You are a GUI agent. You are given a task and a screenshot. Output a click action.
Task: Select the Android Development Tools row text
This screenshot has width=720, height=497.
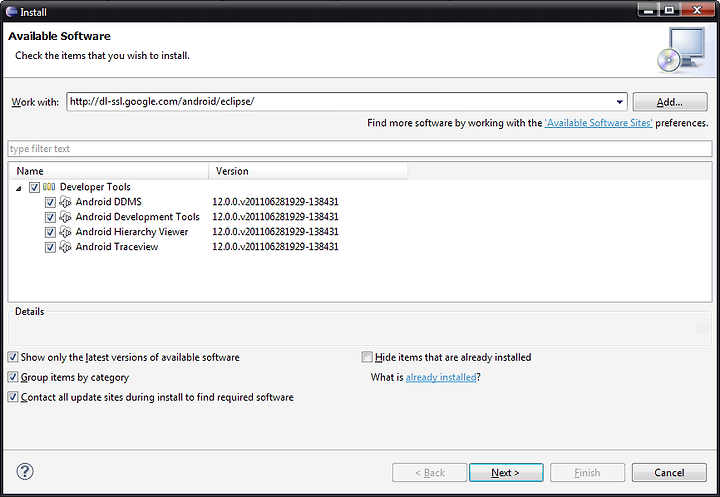[137, 217]
